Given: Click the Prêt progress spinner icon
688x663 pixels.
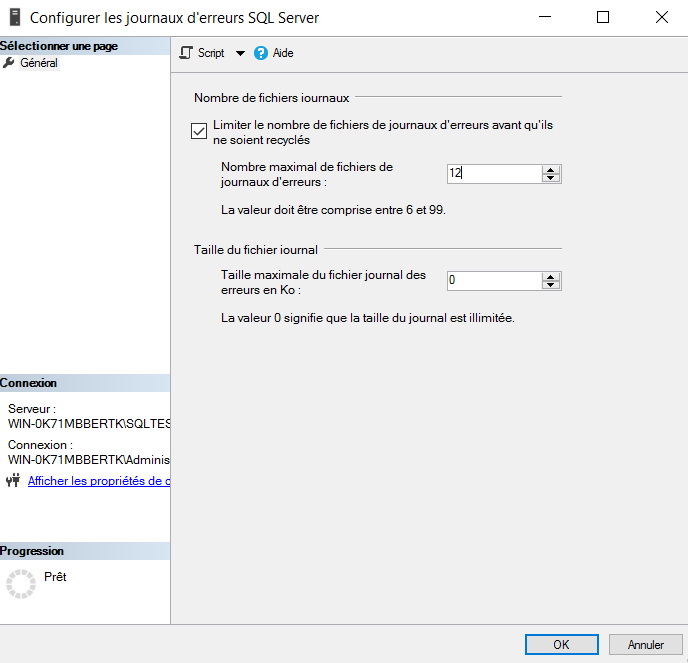Looking at the screenshot, I should click(x=20, y=584).
